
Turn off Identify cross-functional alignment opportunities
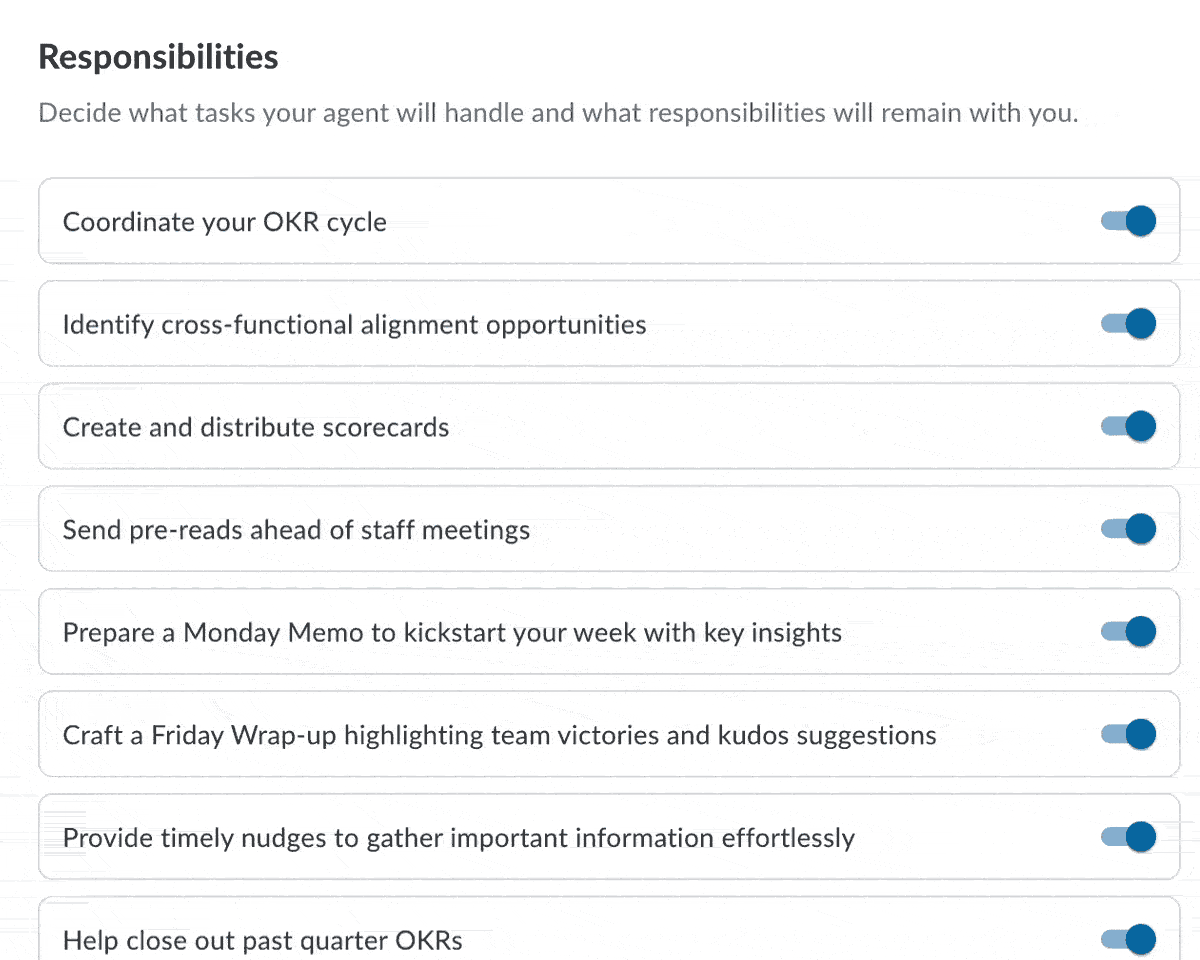[1128, 323]
